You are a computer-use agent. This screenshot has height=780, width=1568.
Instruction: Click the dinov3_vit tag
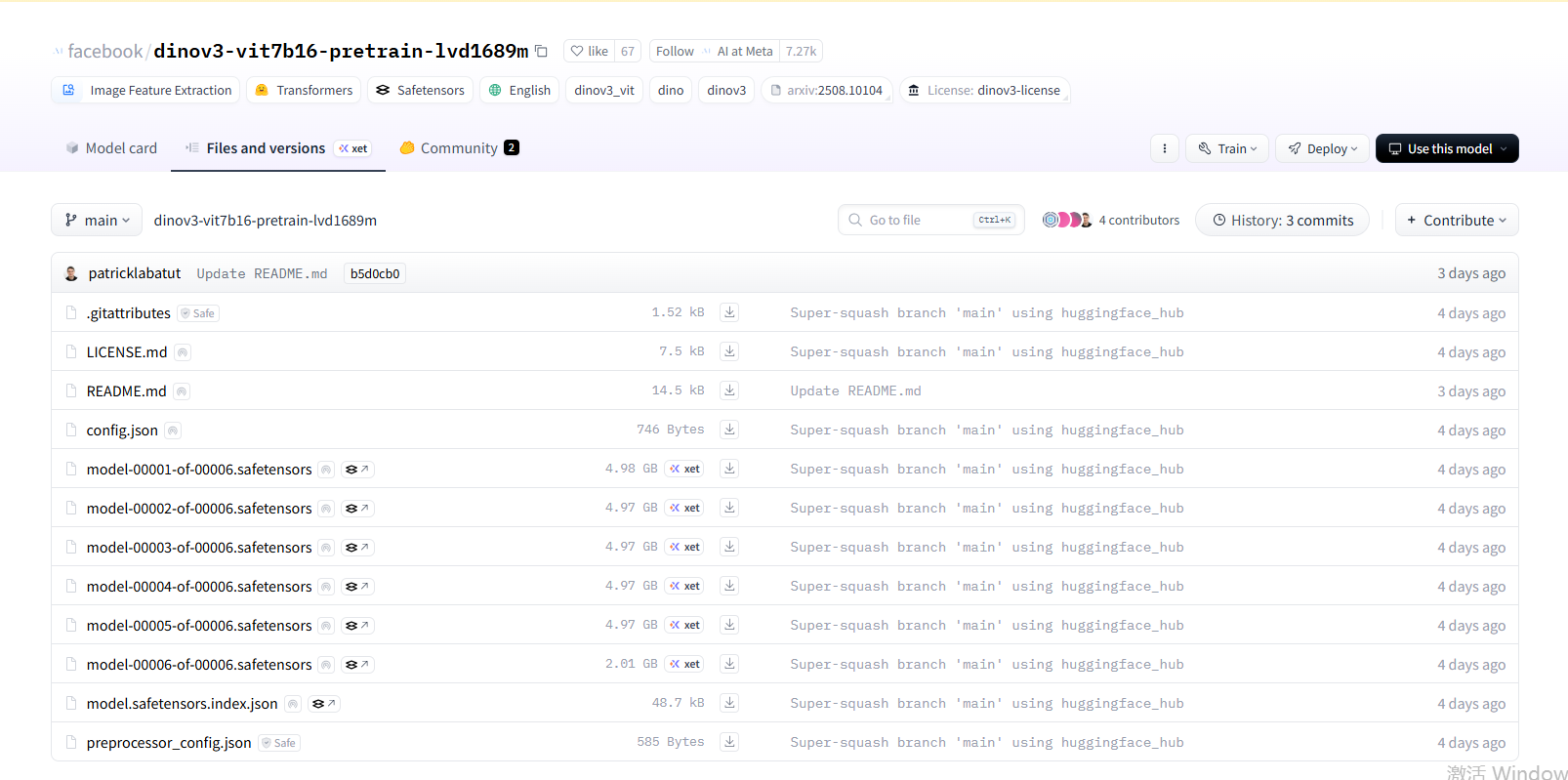coord(604,90)
